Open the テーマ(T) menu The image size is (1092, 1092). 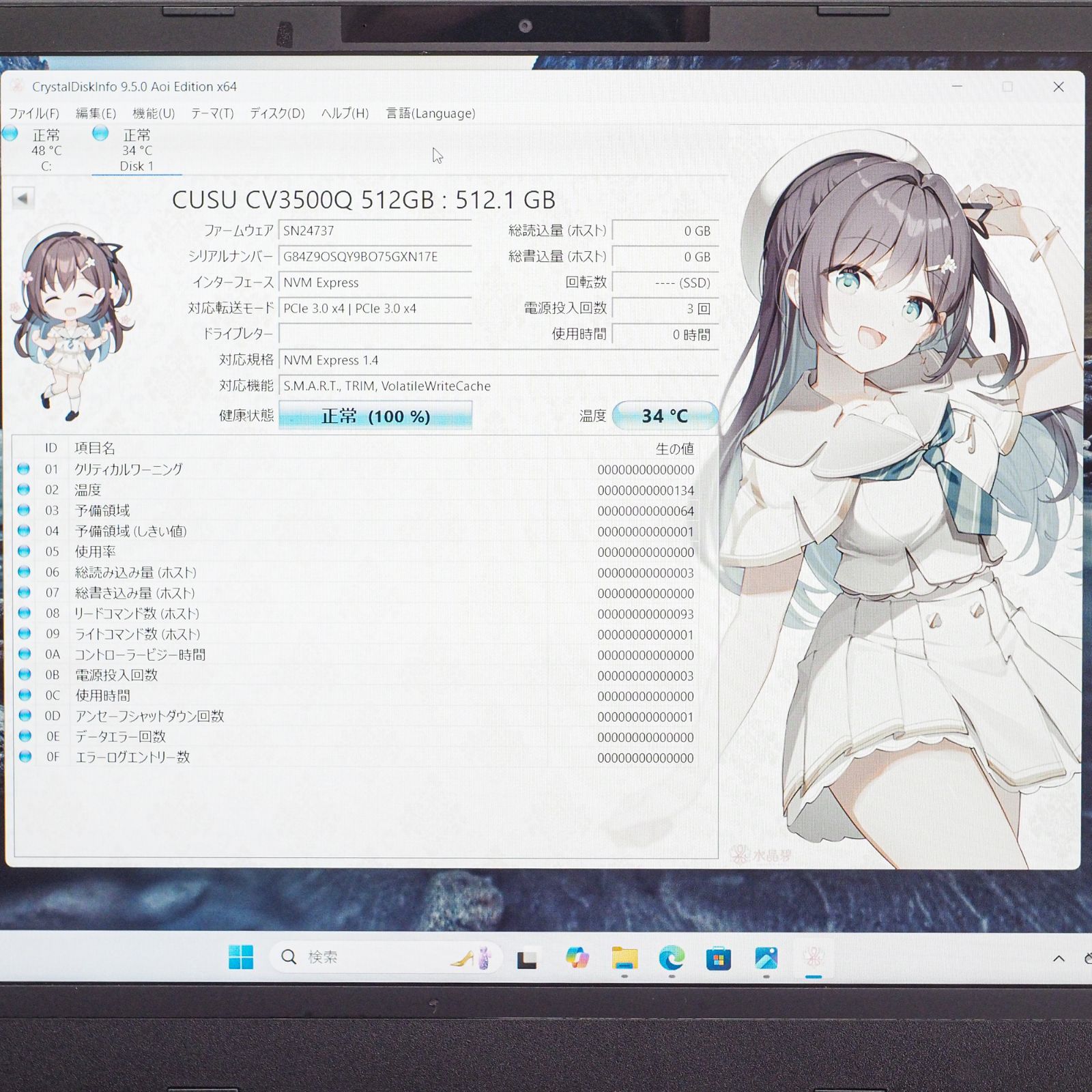coord(212,113)
